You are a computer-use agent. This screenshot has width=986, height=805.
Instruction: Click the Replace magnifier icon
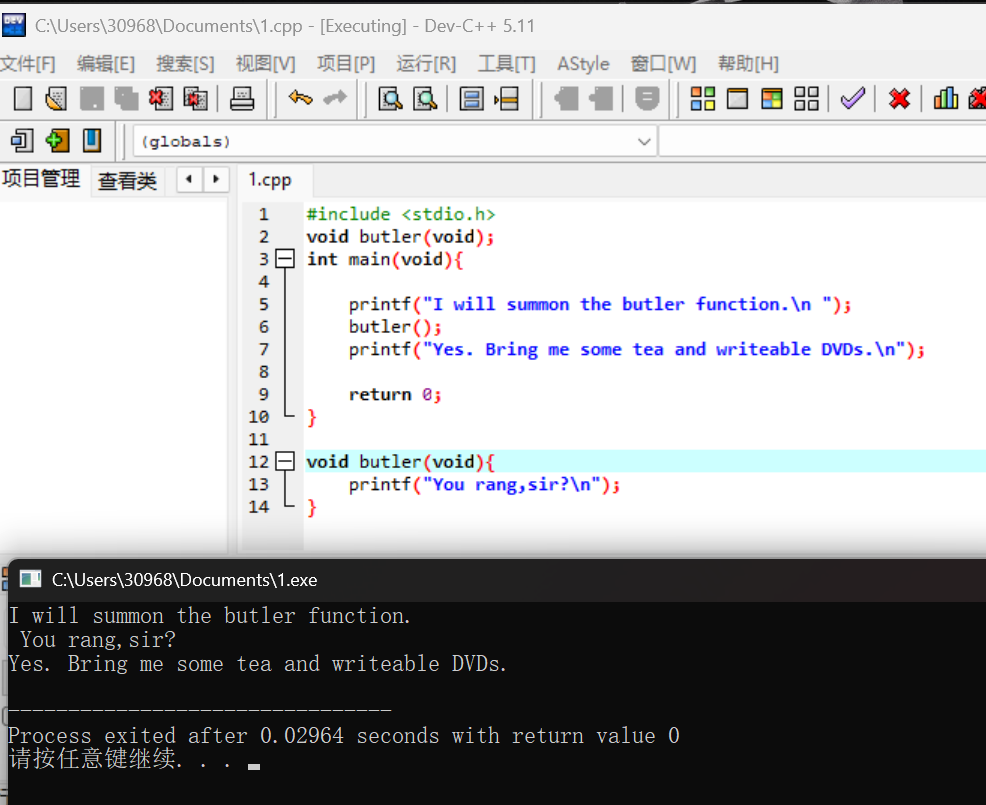click(425, 99)
